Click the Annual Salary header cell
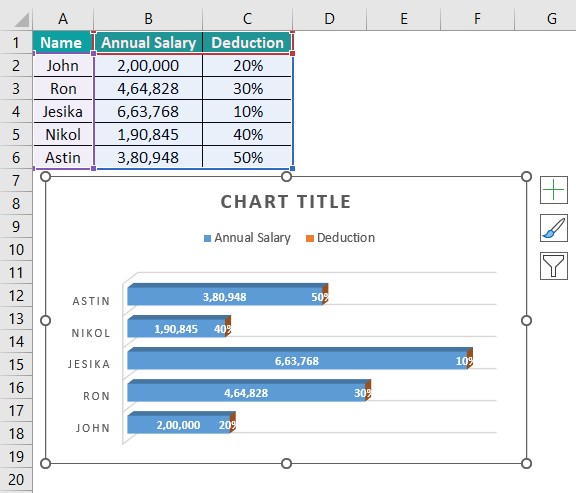 tap(148, 43)
